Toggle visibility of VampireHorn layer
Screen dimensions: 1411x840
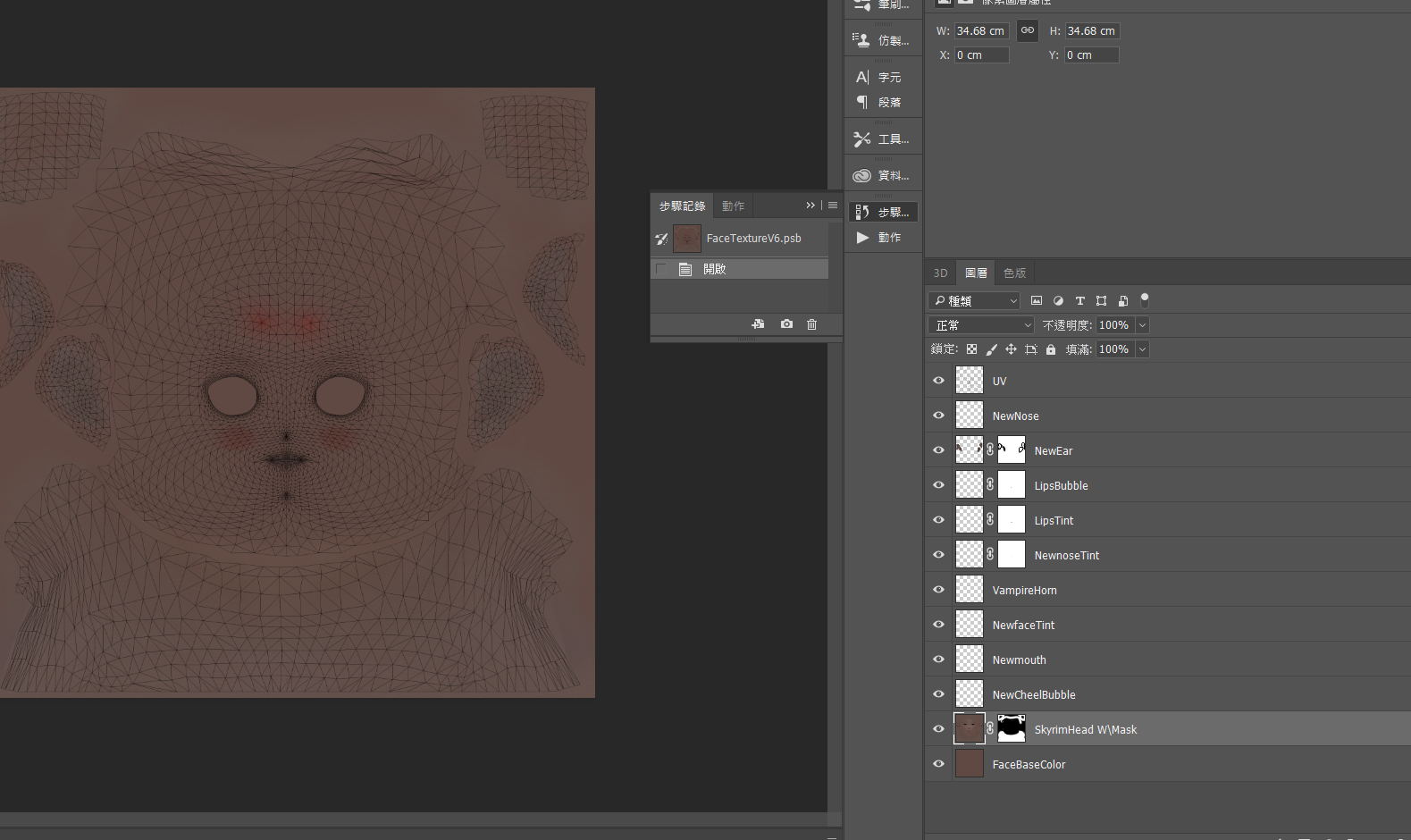coord(938,590)
